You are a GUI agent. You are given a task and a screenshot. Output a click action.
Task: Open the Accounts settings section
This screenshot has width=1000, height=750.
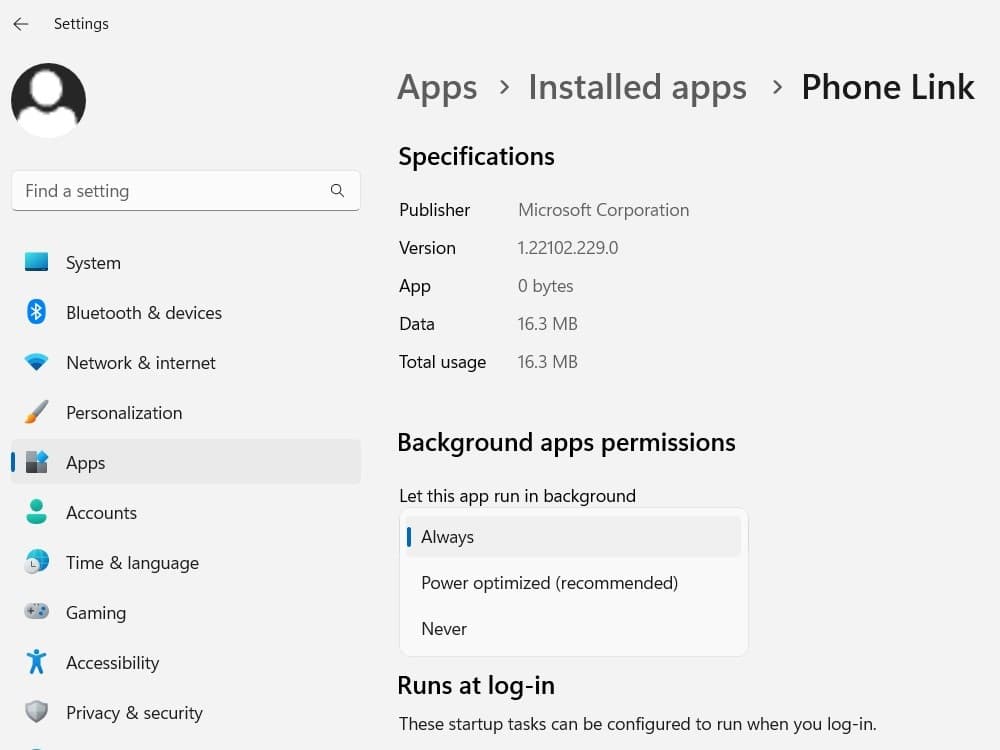(101, 513)
